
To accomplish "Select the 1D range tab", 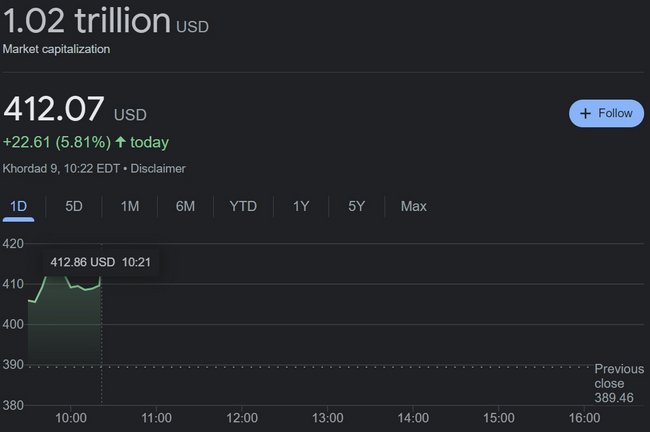I will tap(18, 206).
